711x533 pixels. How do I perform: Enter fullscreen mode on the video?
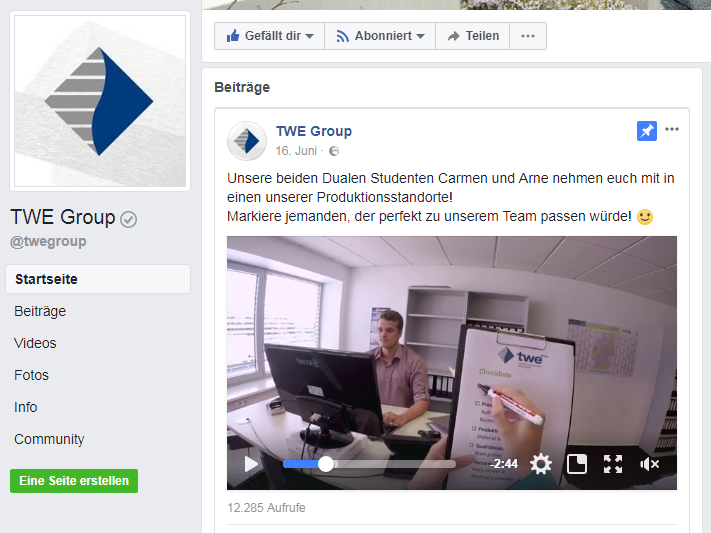(613, 464)
